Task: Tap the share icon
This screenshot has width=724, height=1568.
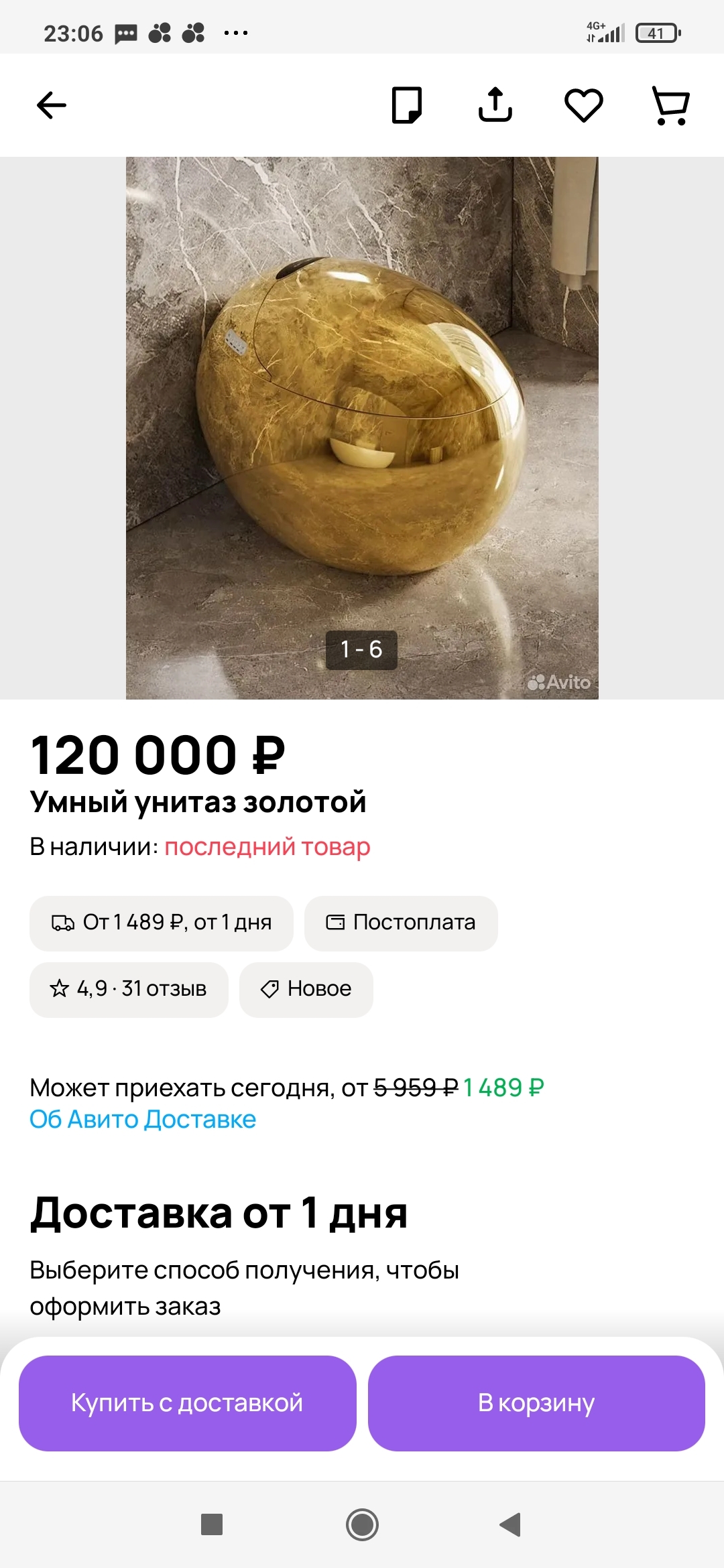Action: [495, 105]
